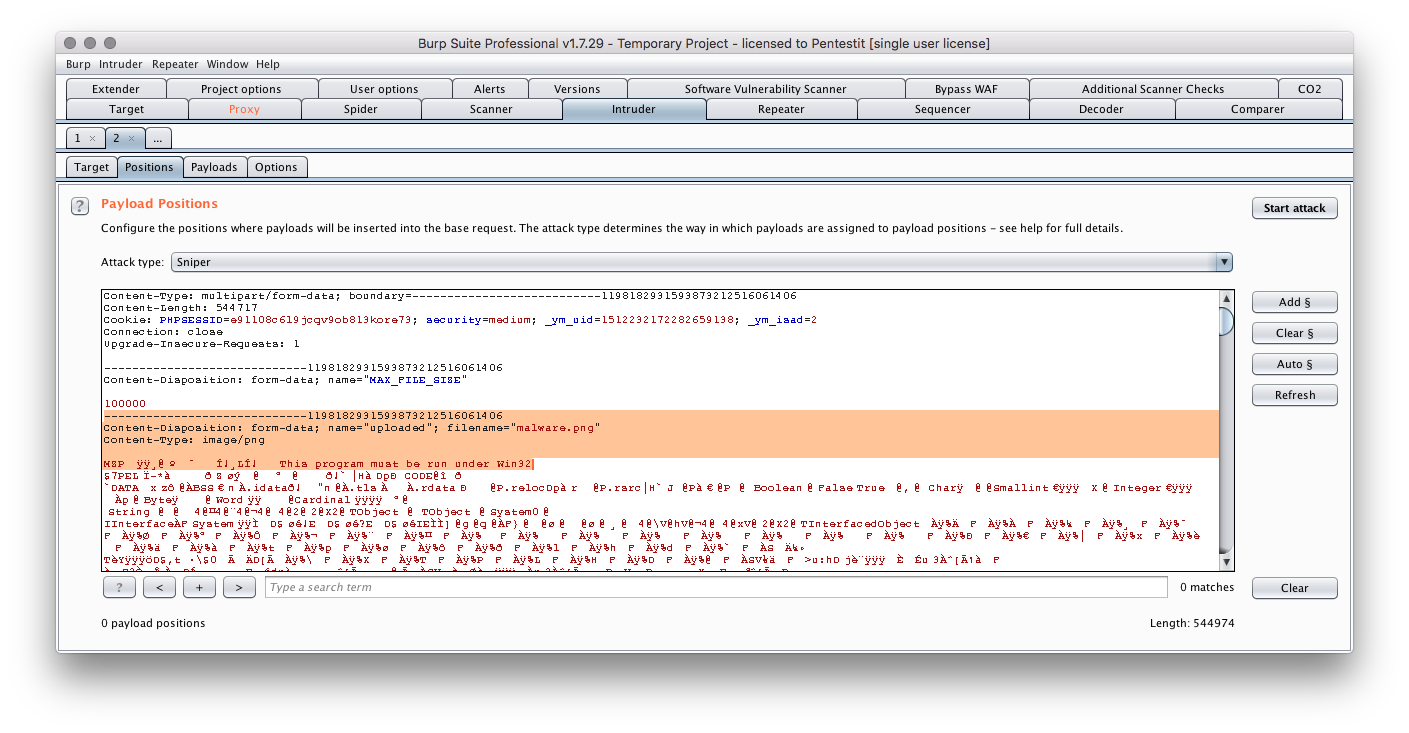
Task: Switch to the User options tab
Action: point(384,89)
